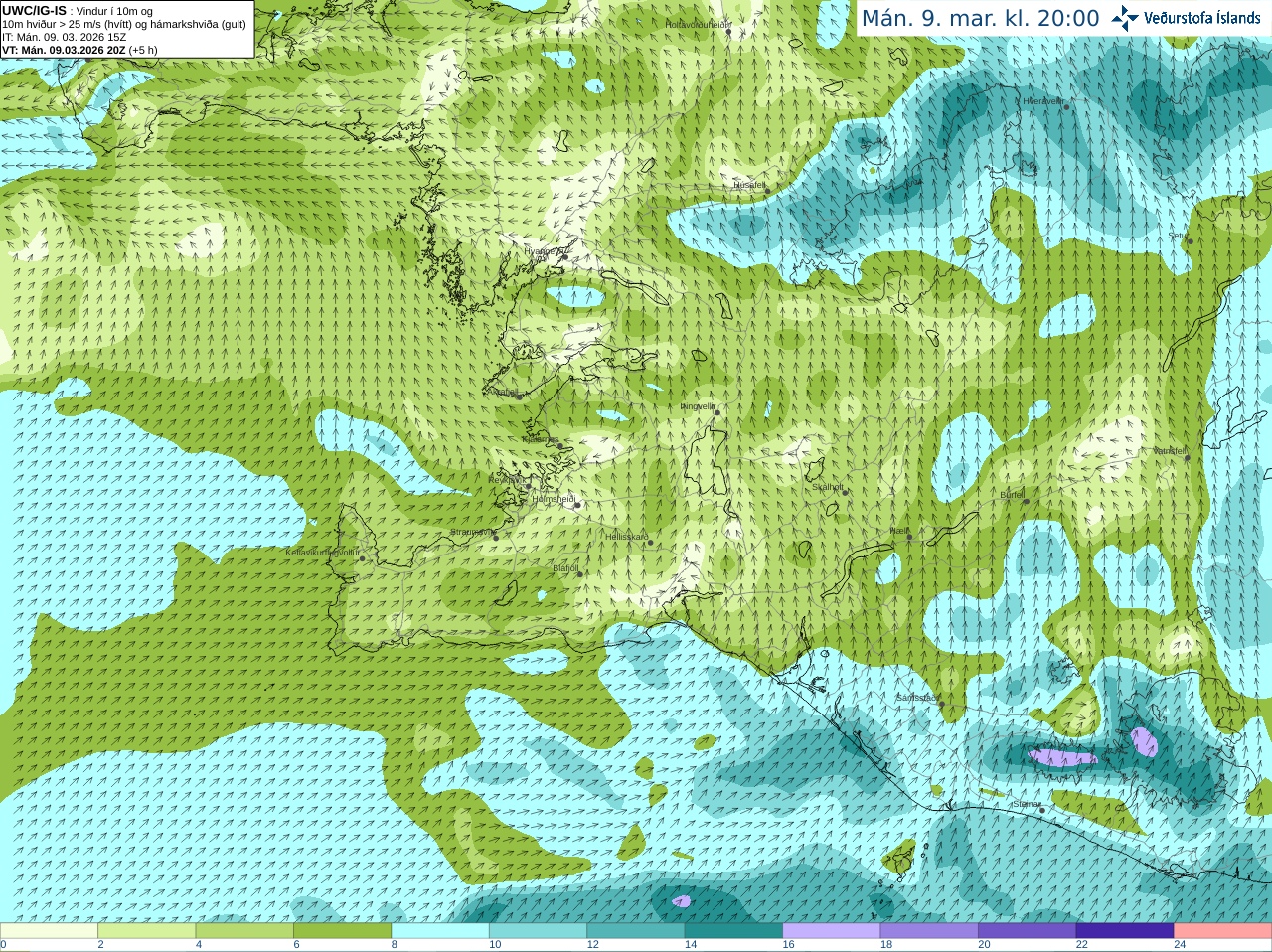Click the 12–14 m/s teal legend swatch
The width and height of the screenshot is (1272, 952).
[x=636, y=931]
